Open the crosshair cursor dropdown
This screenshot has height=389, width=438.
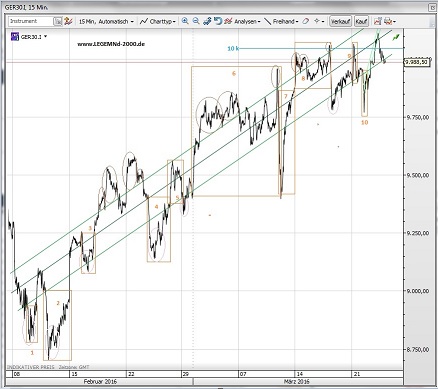319,21
